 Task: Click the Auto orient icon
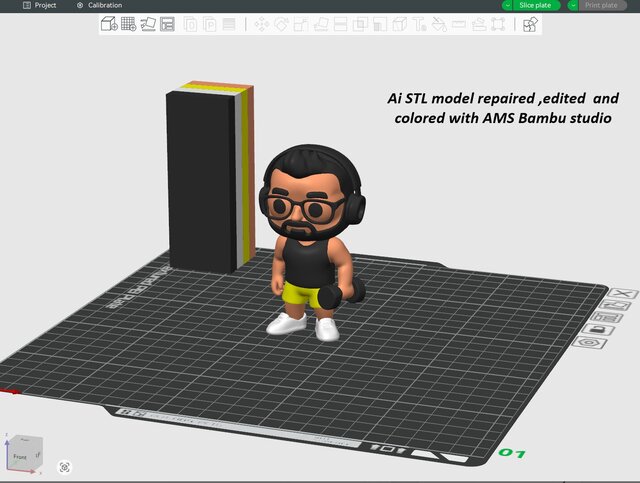pos(148,24)
